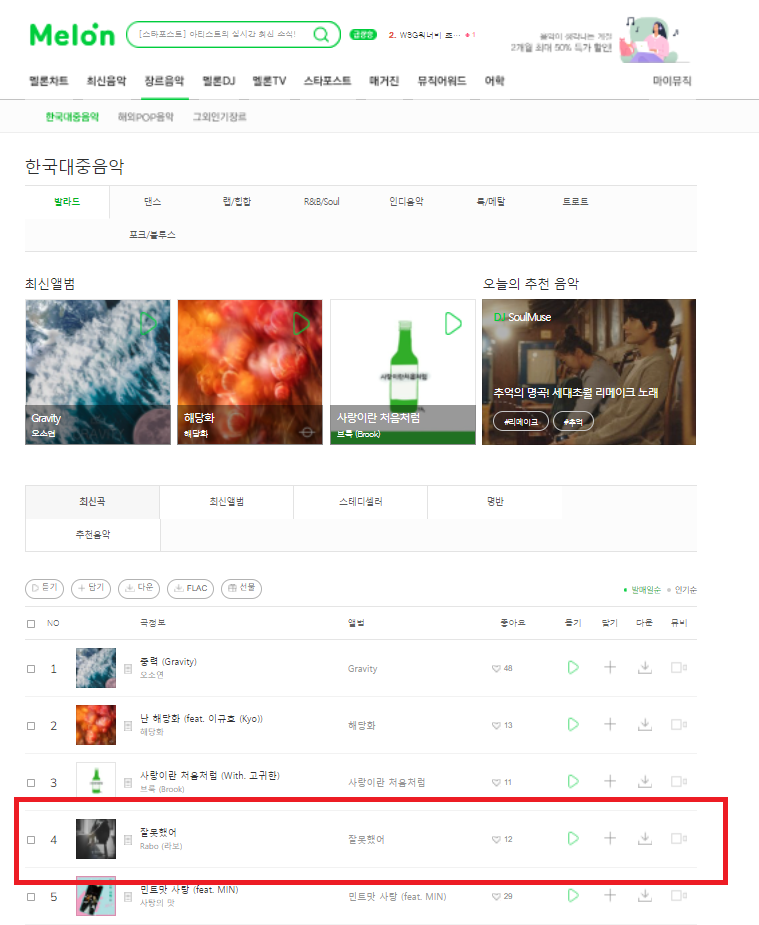Click the search magnifier icon
Viewport: 759px width, 925px height.
(321, 34)
